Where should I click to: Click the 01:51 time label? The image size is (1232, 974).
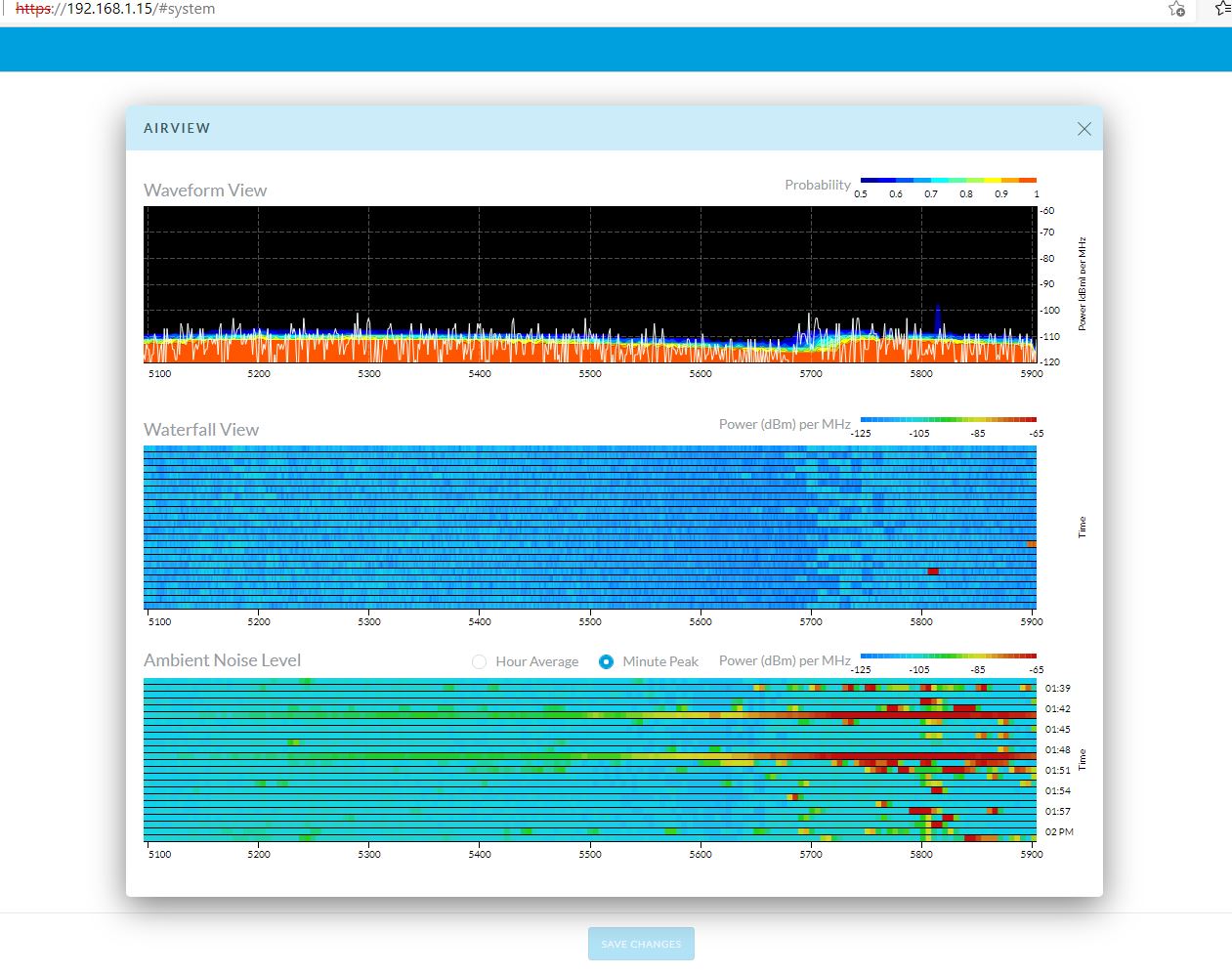coord(1057,771)
